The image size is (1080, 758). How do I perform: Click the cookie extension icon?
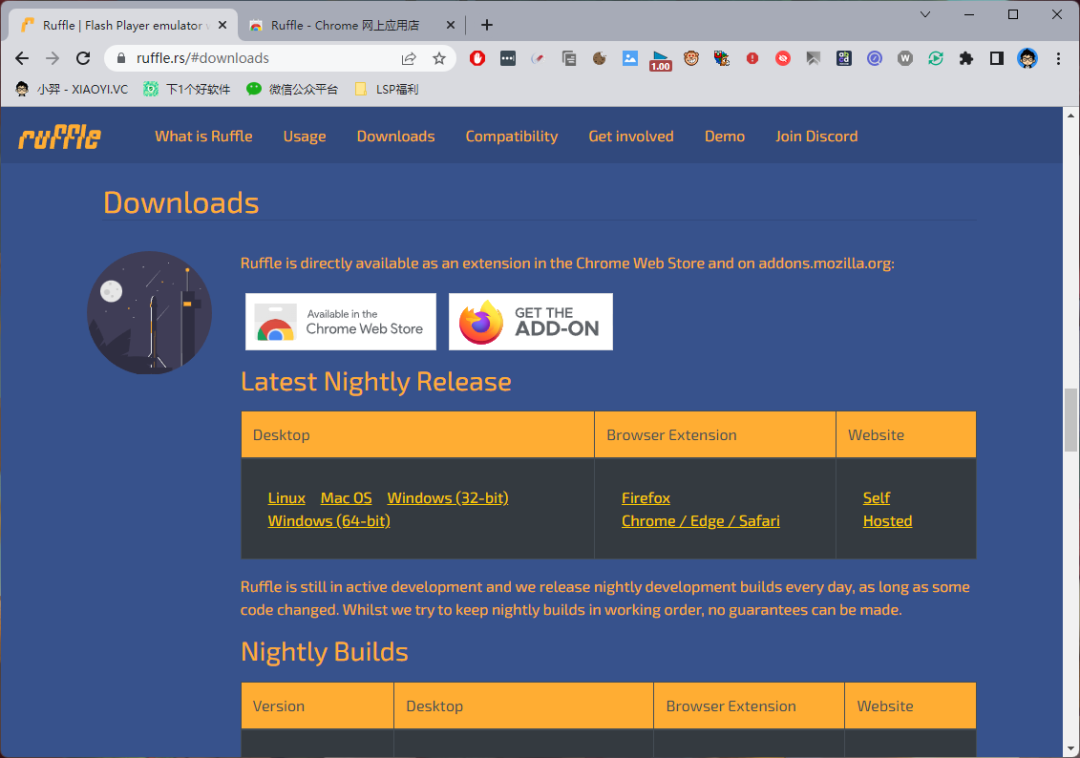pos(599,59)
